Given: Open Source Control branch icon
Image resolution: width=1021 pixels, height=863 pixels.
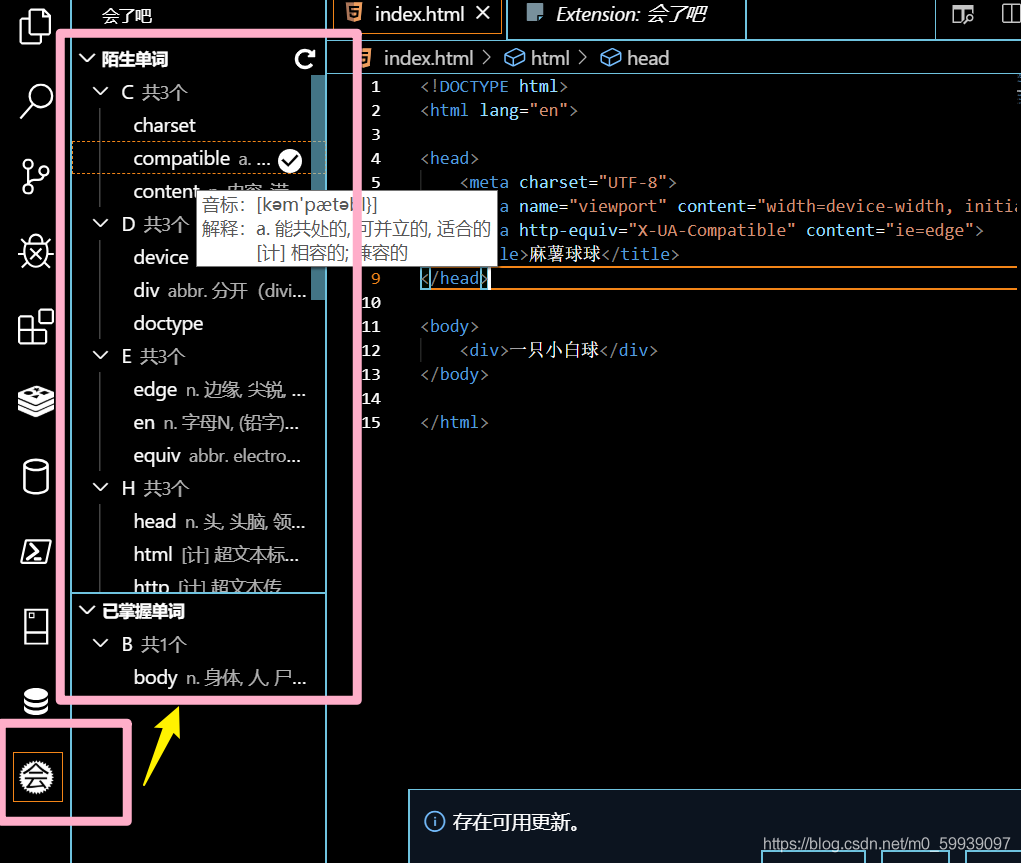Looking at the screenshot, I should pos(35,177).
